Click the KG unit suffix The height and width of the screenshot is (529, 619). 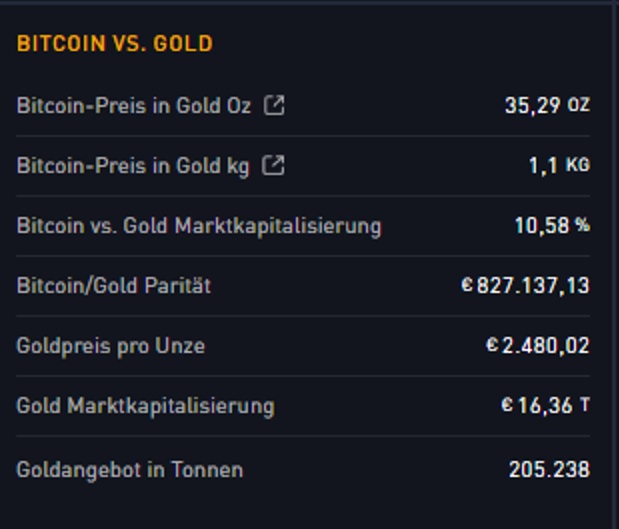[x=578, y=165]
